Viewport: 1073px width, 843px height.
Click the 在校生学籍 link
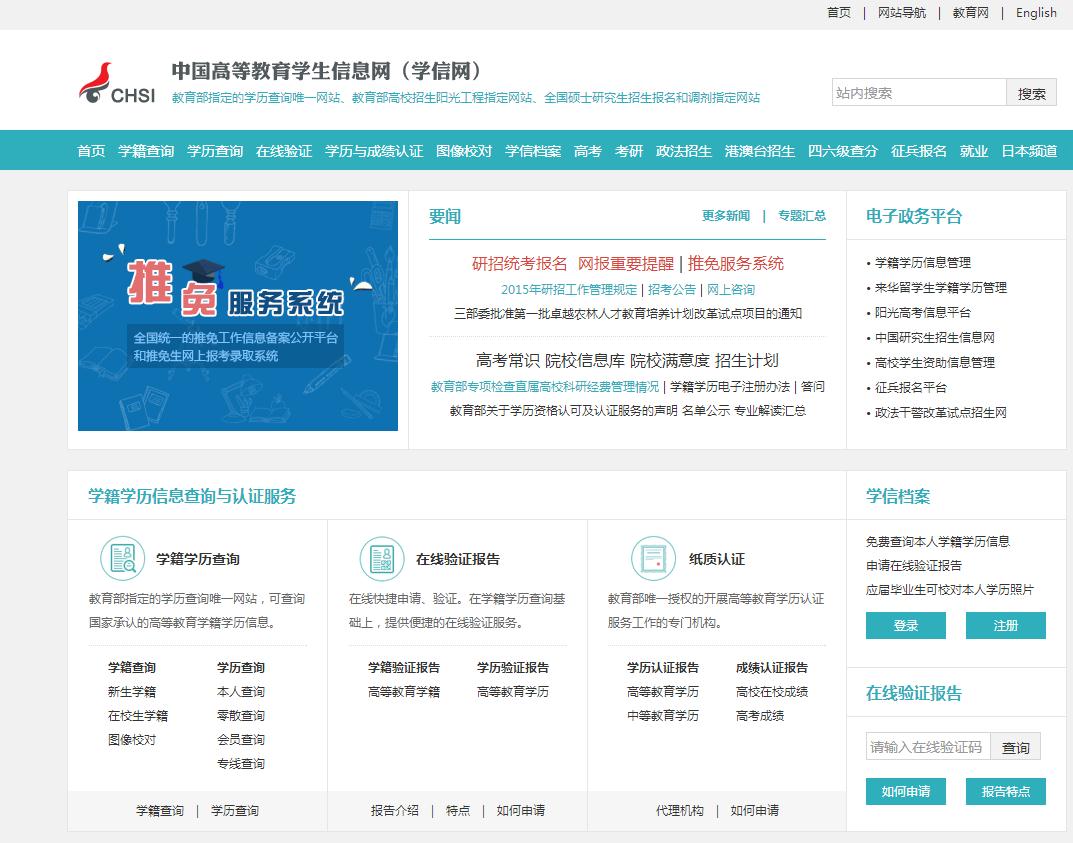click(138, 716)
